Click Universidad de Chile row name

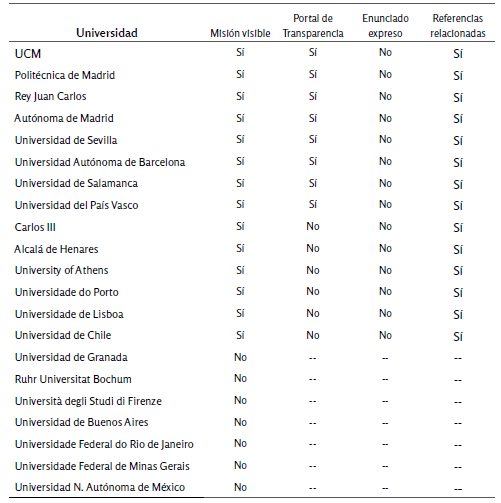[x=63, y=335]
